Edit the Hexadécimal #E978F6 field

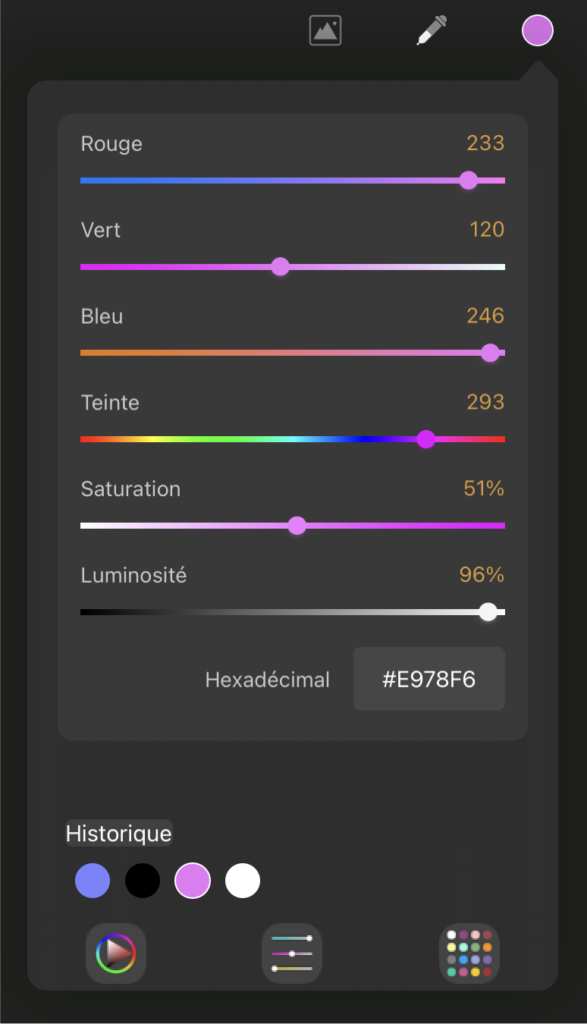point(429,679)
